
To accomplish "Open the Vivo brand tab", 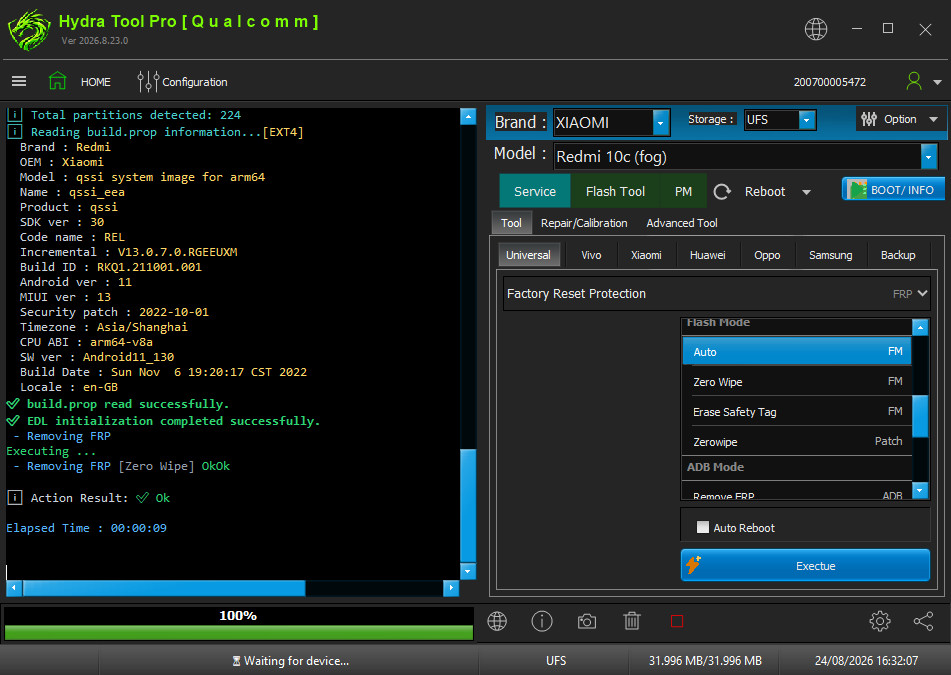I will coord(591,255).
